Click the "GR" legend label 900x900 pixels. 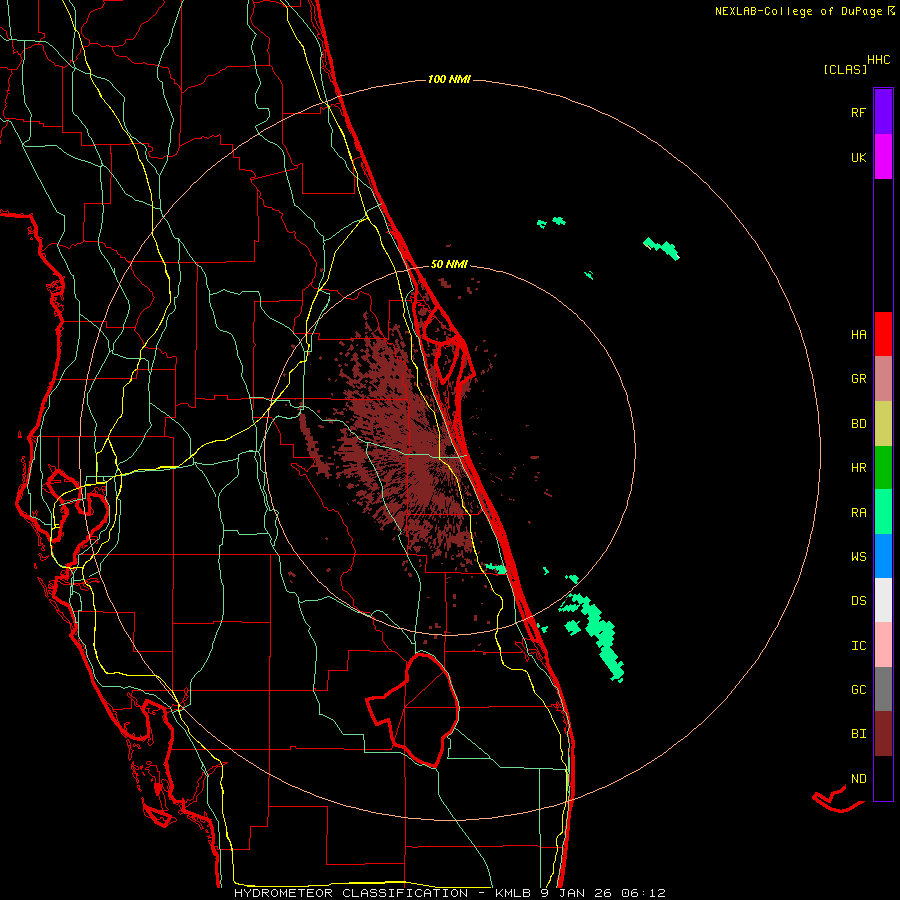[x=858, y=379]
